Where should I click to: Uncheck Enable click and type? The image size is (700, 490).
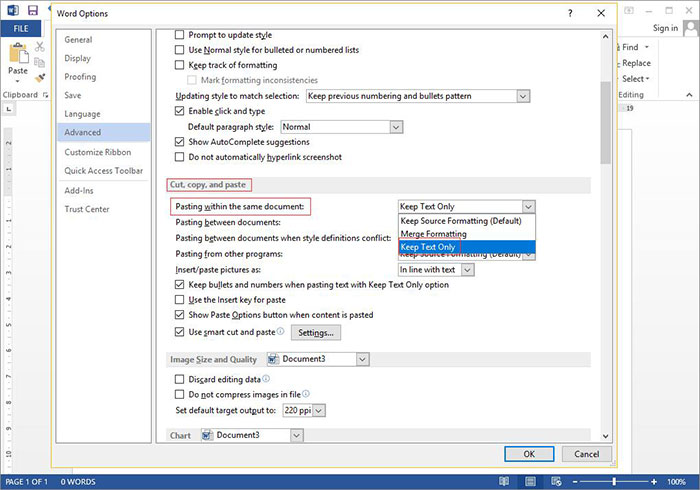coord(179,111)
